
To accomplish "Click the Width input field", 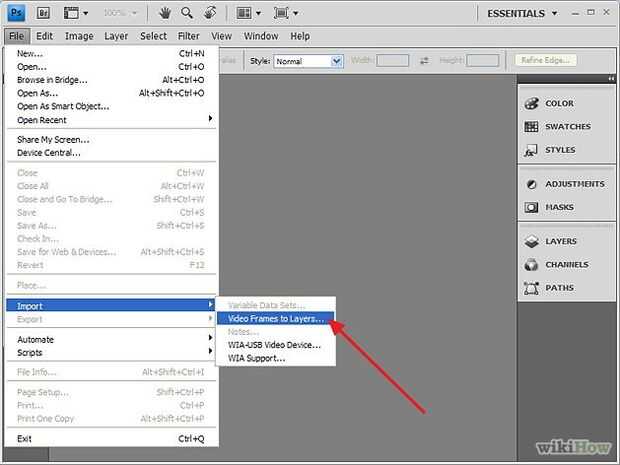I will tap(392, 60).
